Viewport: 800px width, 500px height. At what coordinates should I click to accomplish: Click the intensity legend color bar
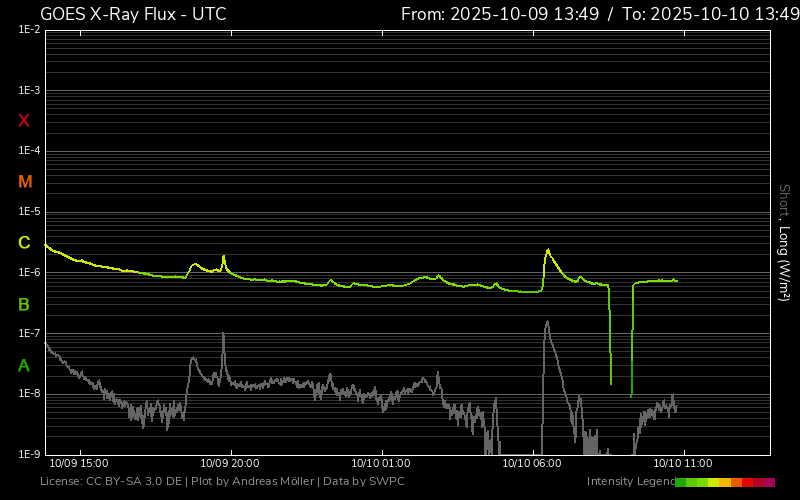tap(725, 482)
